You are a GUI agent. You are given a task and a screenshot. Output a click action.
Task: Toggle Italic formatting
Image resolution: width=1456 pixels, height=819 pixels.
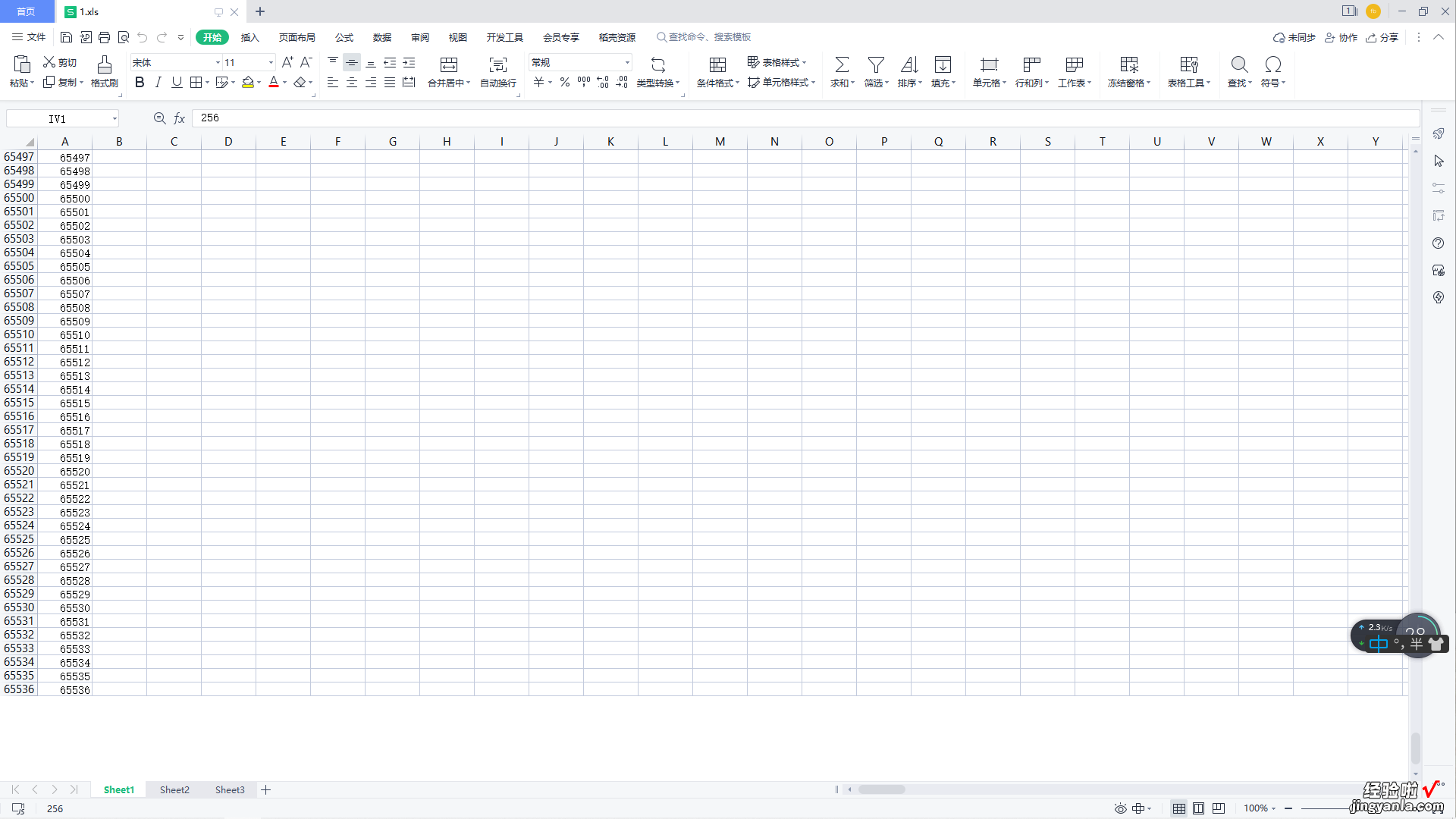pos(158,82)
